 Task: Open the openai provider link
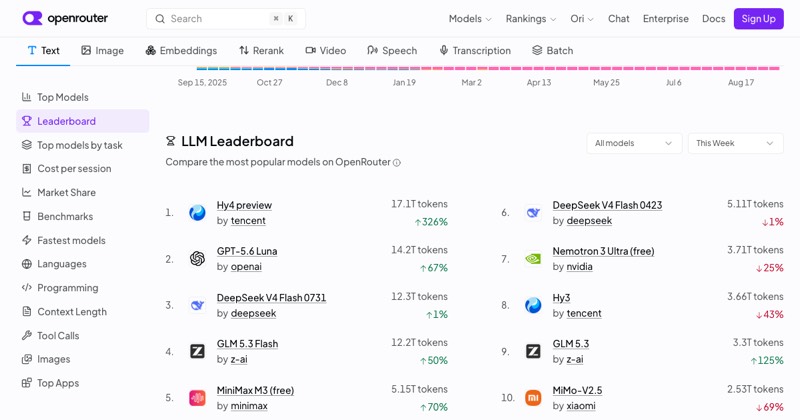click(x=246, y=266)
